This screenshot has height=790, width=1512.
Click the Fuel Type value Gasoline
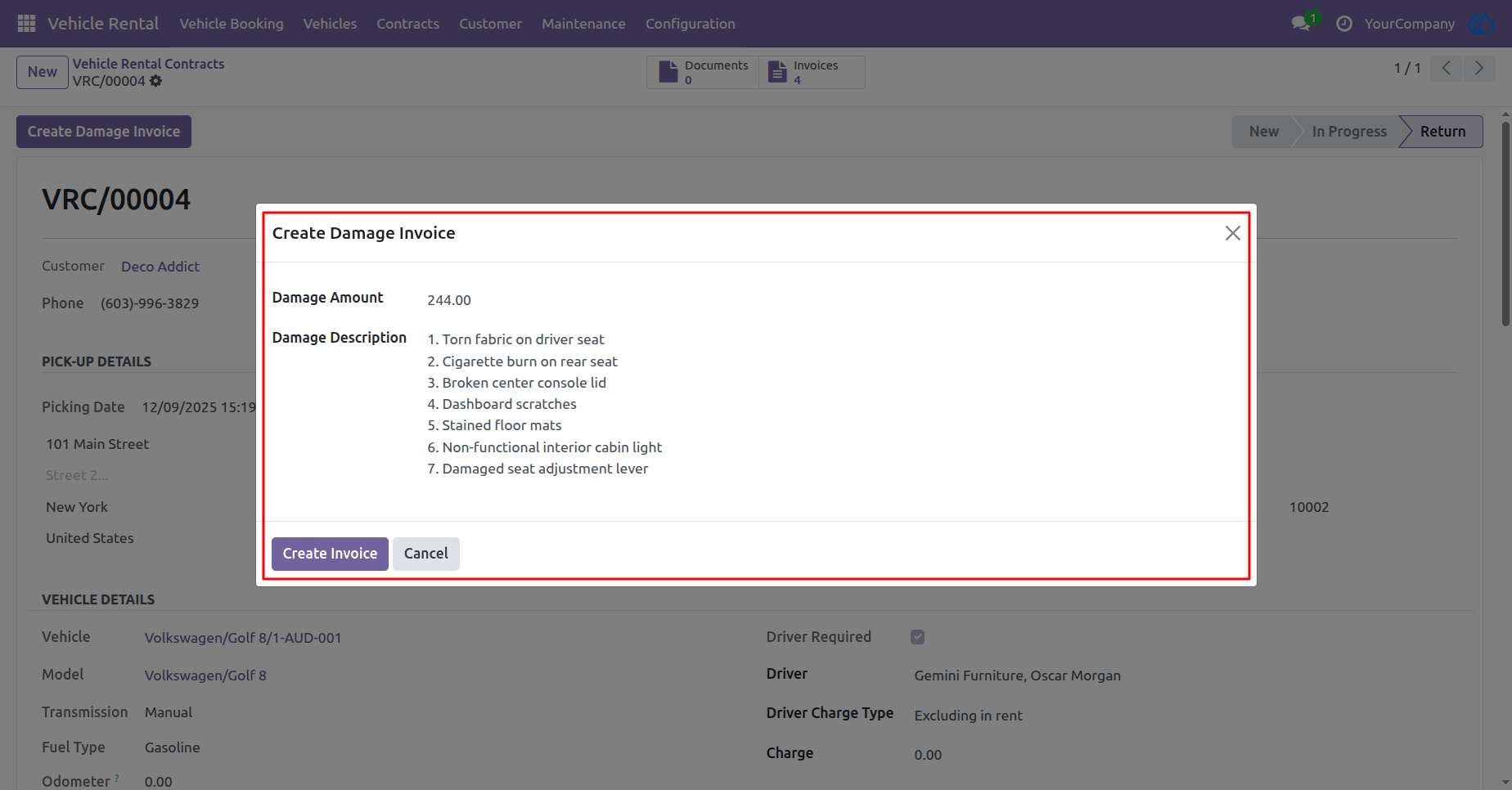pyautogui.click(x=172, y=747)
